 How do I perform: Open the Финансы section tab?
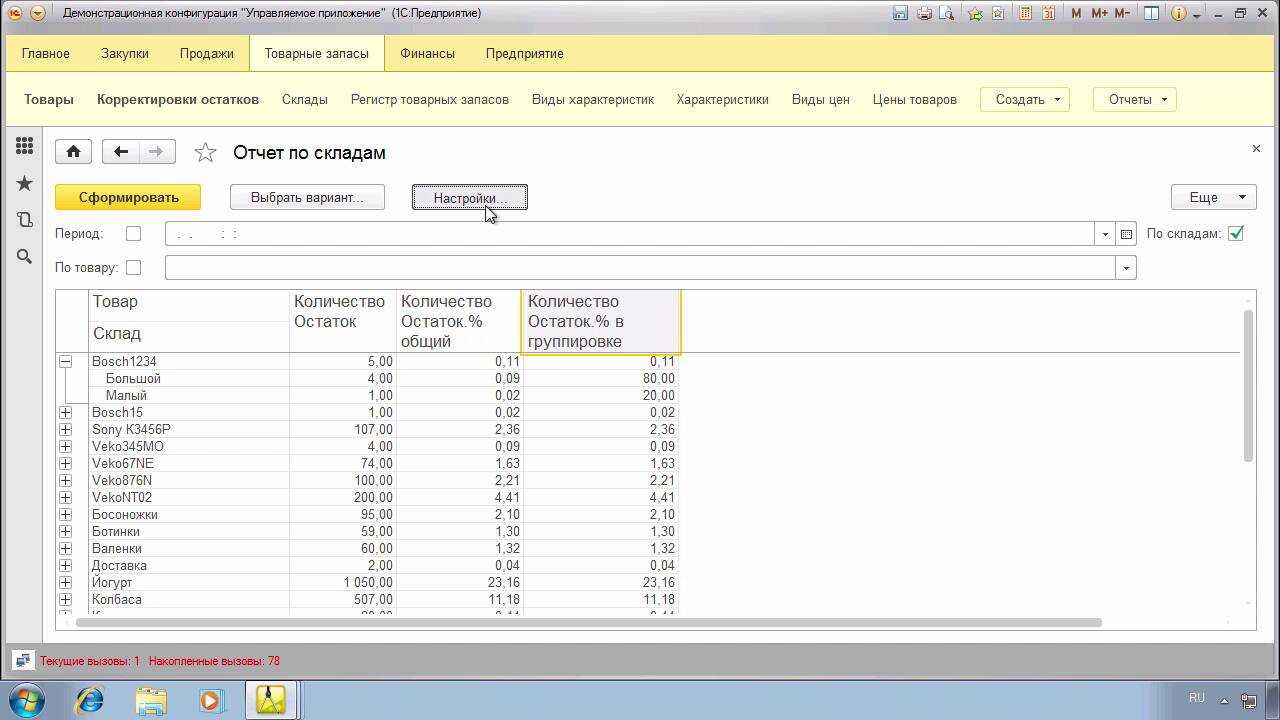pos(427,54)
